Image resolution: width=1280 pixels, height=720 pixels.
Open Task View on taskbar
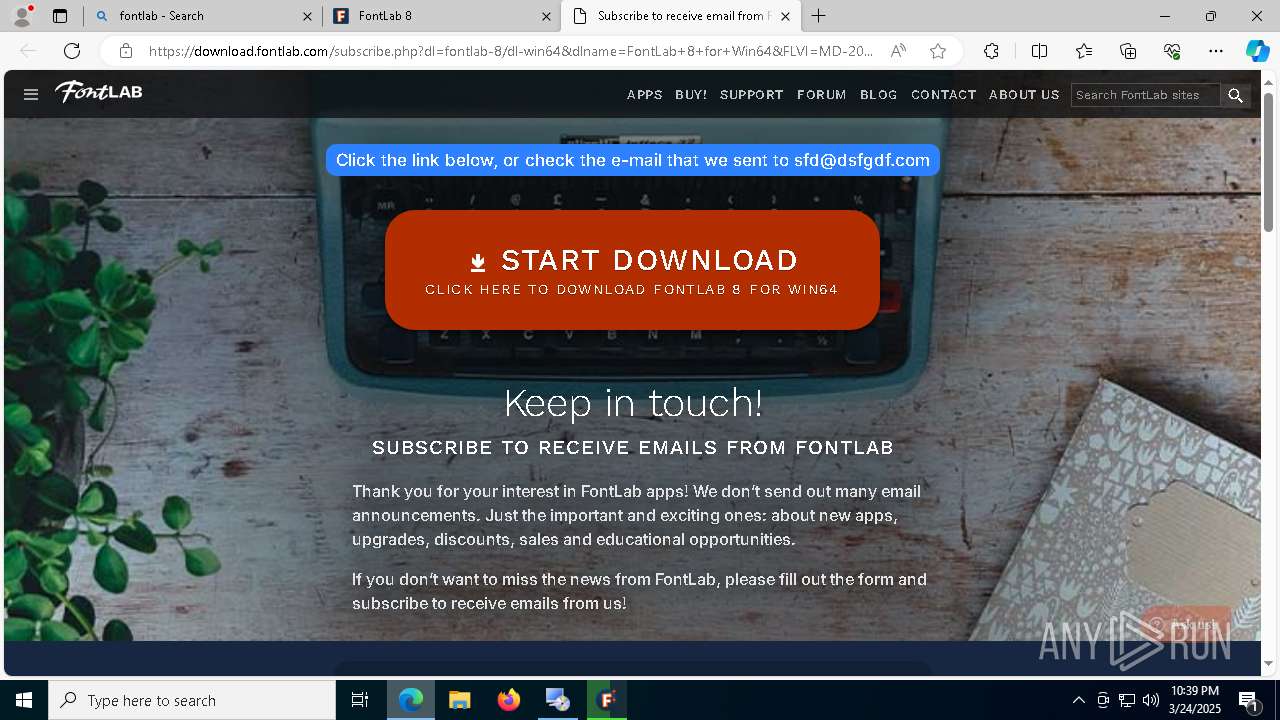[x=360, y=700]
